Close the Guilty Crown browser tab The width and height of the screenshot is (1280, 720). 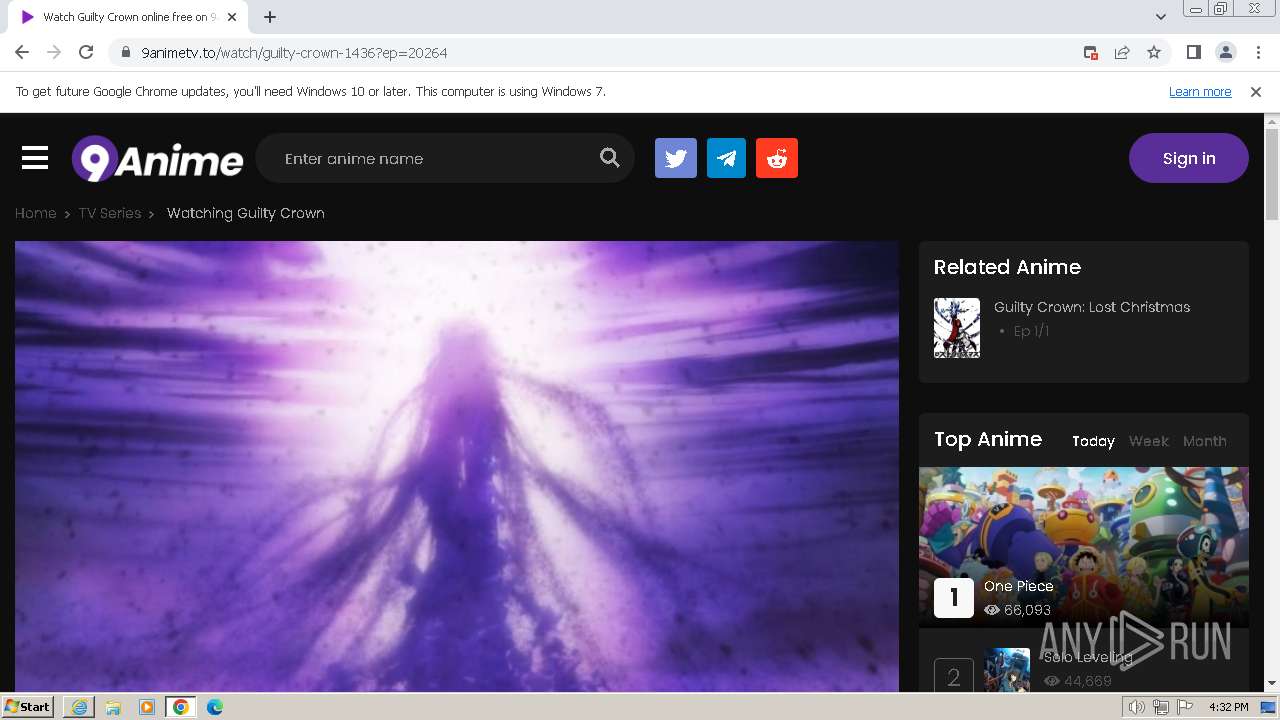[x=232, y=17]
